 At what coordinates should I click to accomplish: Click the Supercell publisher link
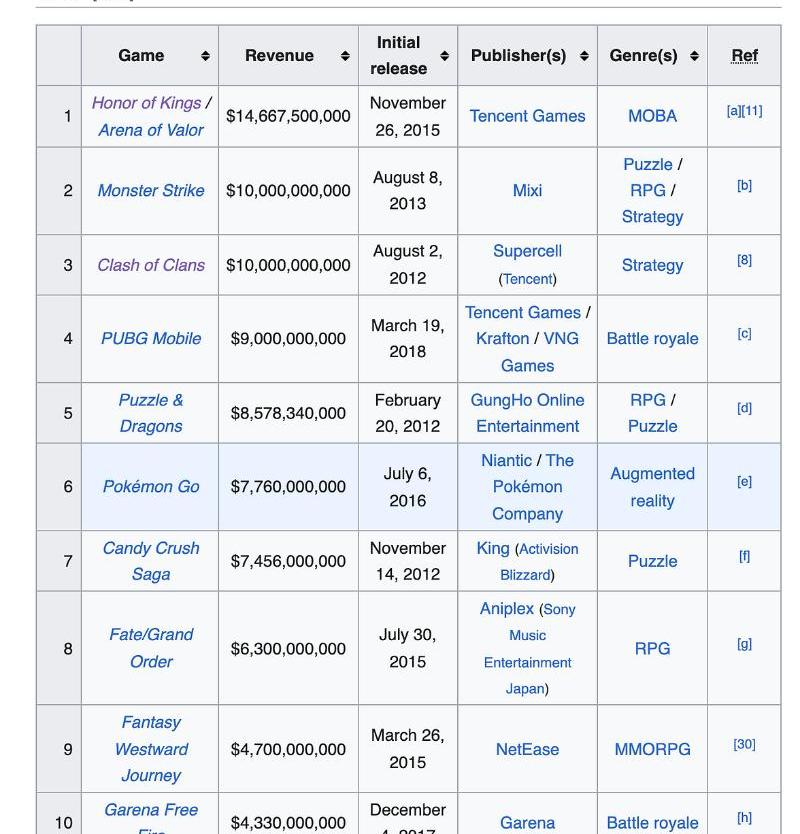[527, 251]
